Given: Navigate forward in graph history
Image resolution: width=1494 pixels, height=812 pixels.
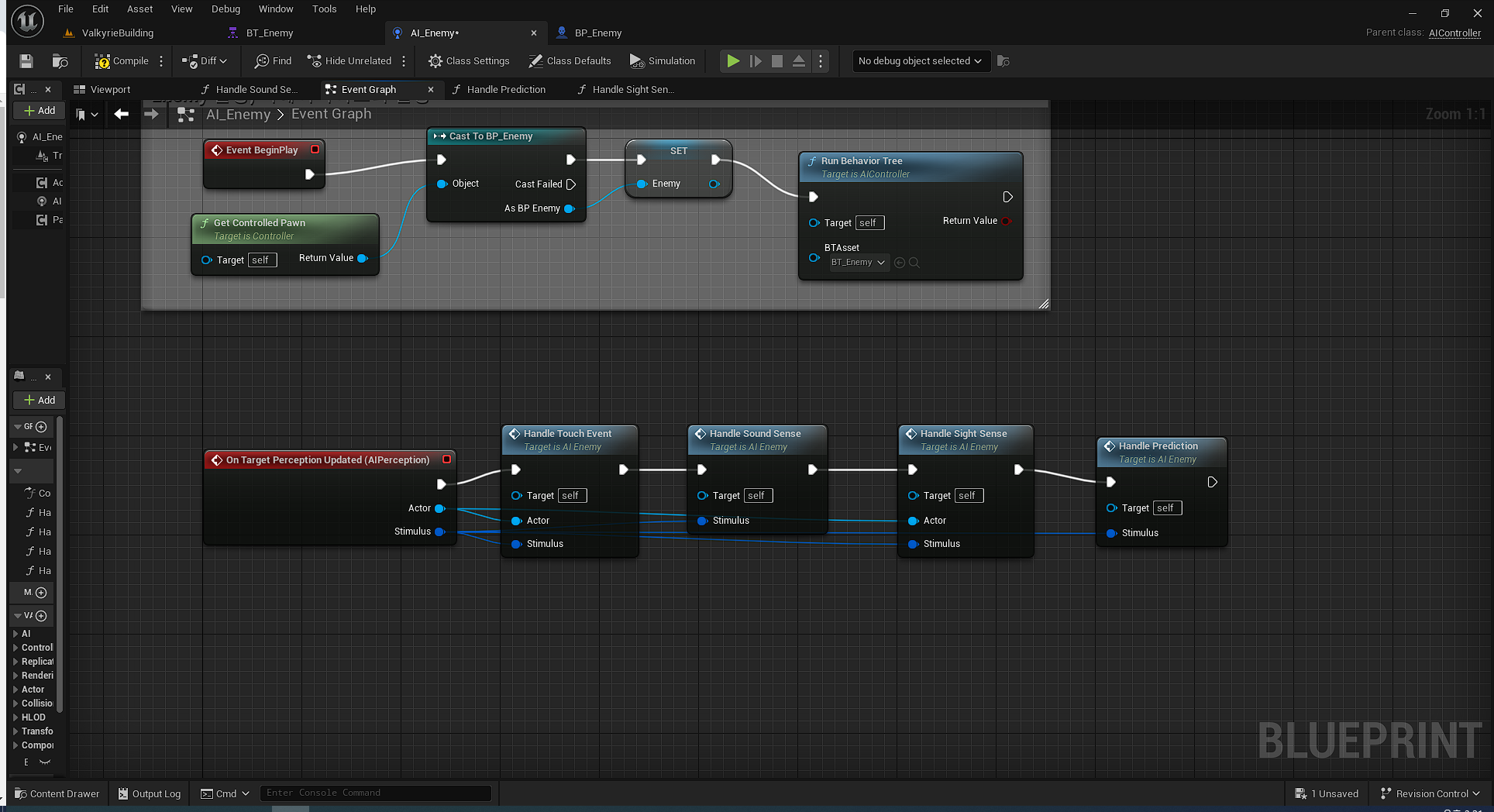Looking at the screenshot, I should tap(151, 115).
